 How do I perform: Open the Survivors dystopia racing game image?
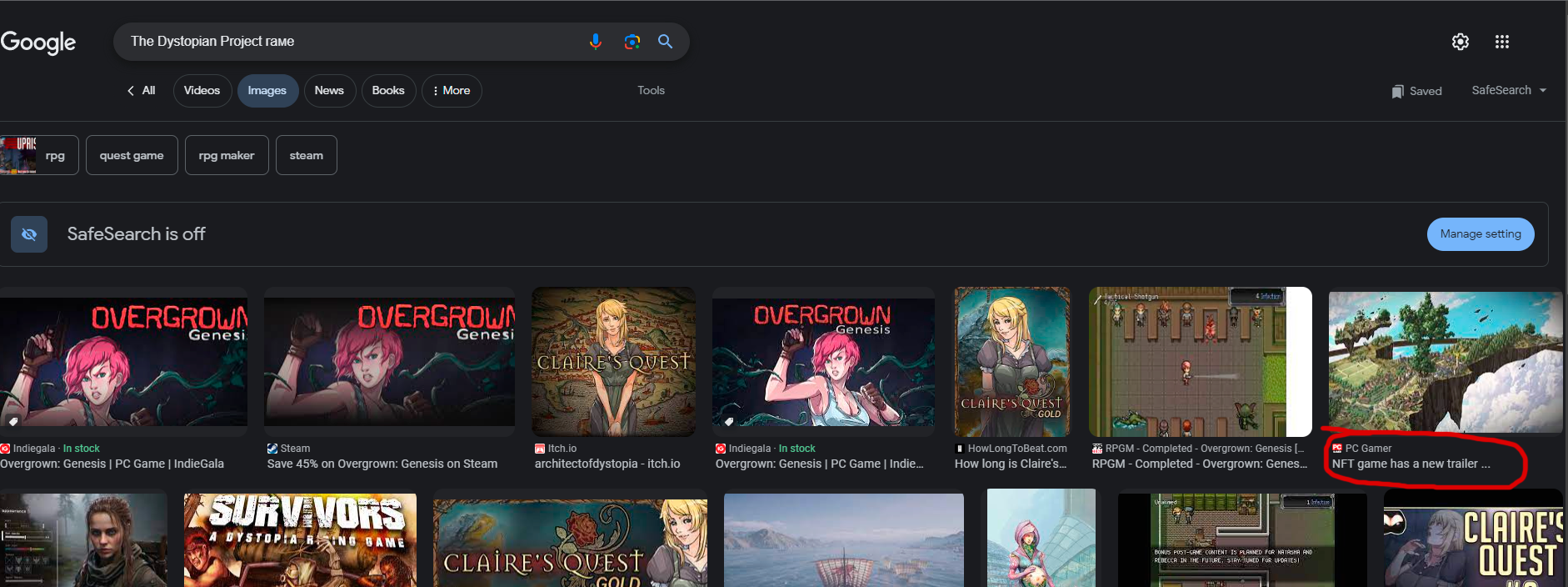300,540
